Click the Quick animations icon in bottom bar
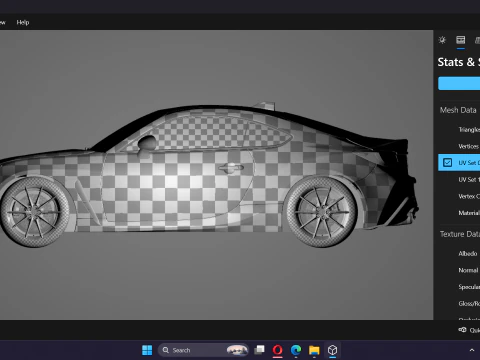The image size is (480, 360). click(462, 330)
